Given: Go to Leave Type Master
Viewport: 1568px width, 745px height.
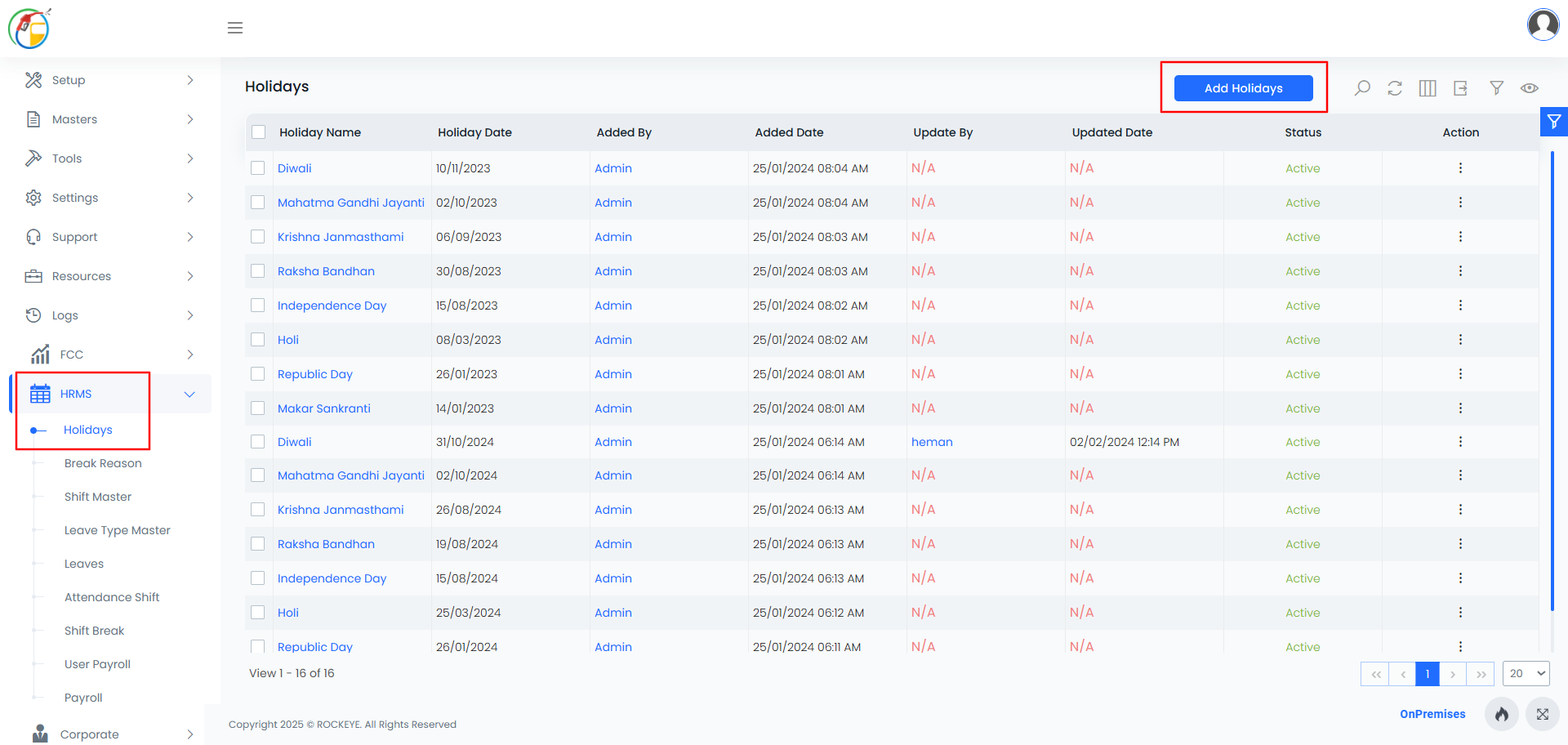Looking at the screenshot, I should click(118, 530).
